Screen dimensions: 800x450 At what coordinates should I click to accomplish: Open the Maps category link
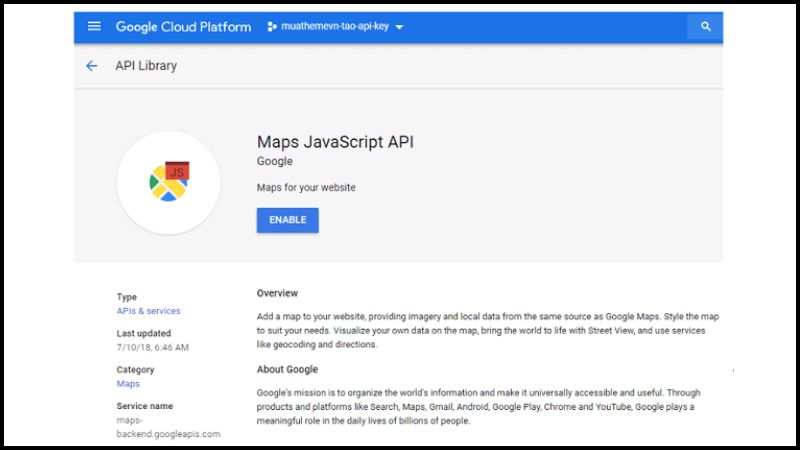point(128,384)
